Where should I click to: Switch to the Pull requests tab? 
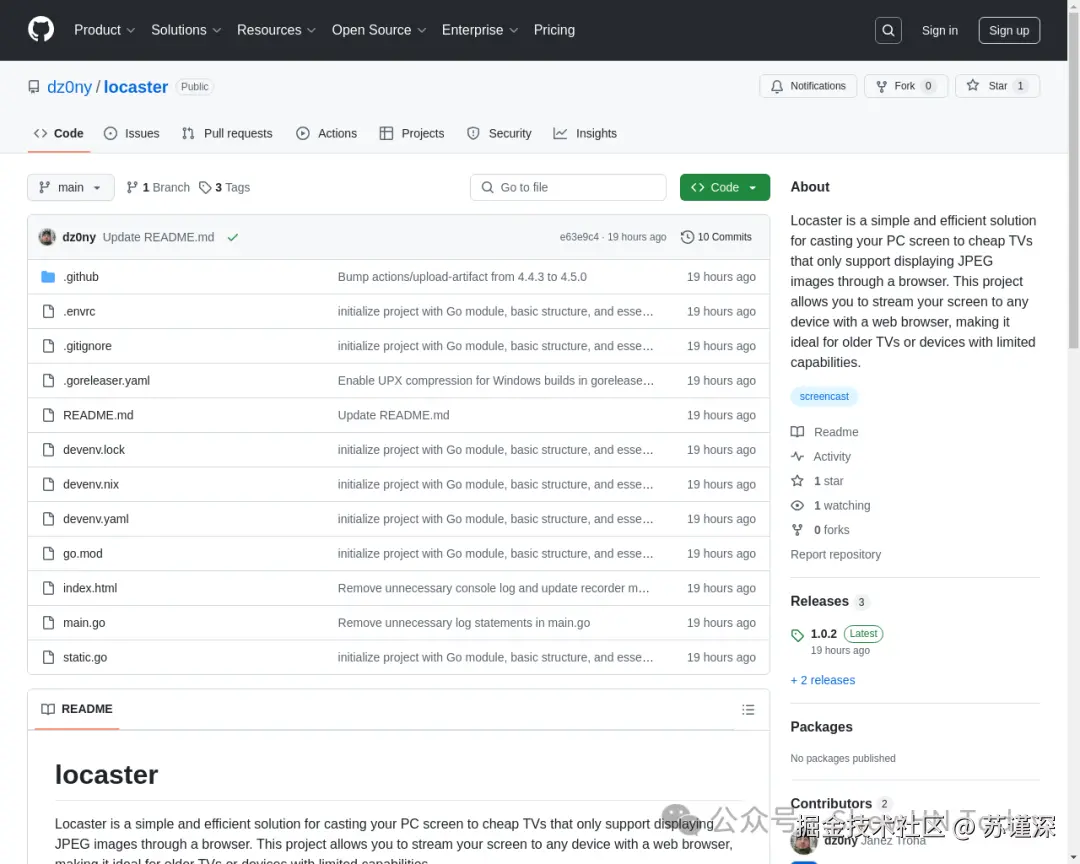click(227, 134)
